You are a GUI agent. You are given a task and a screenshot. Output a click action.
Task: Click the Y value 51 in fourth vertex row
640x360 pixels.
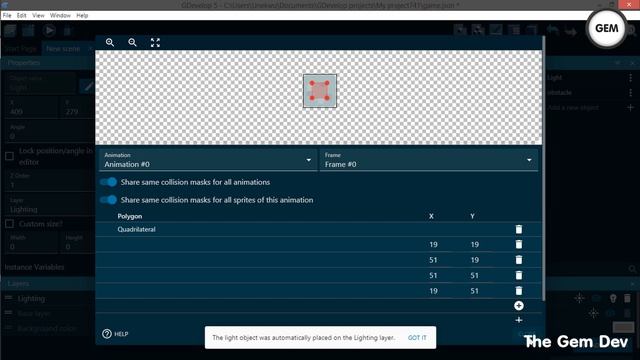[x=474, y=291]
